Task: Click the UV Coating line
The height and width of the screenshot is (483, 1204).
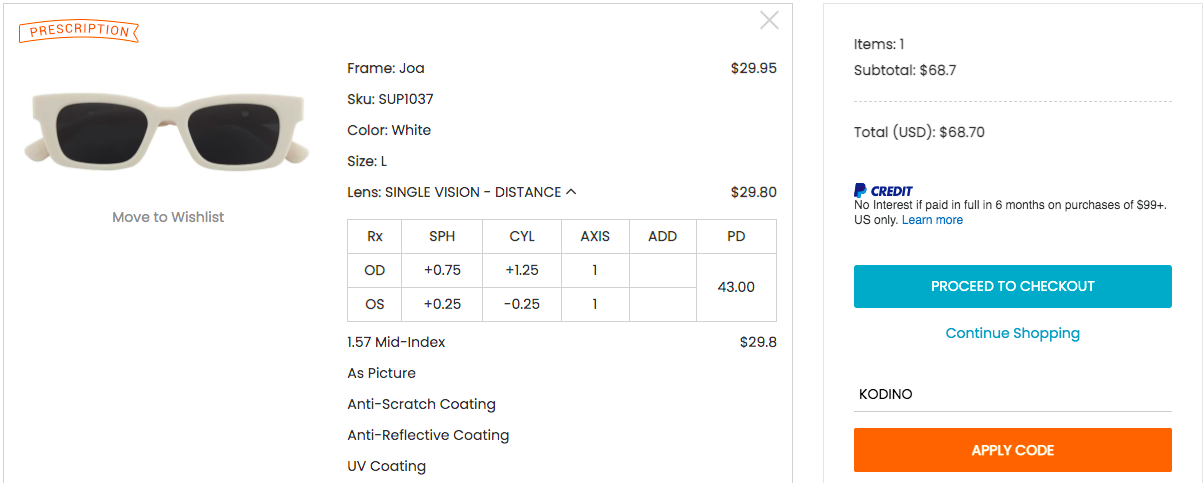Action: pyautogui.click(x=387, y=466)
